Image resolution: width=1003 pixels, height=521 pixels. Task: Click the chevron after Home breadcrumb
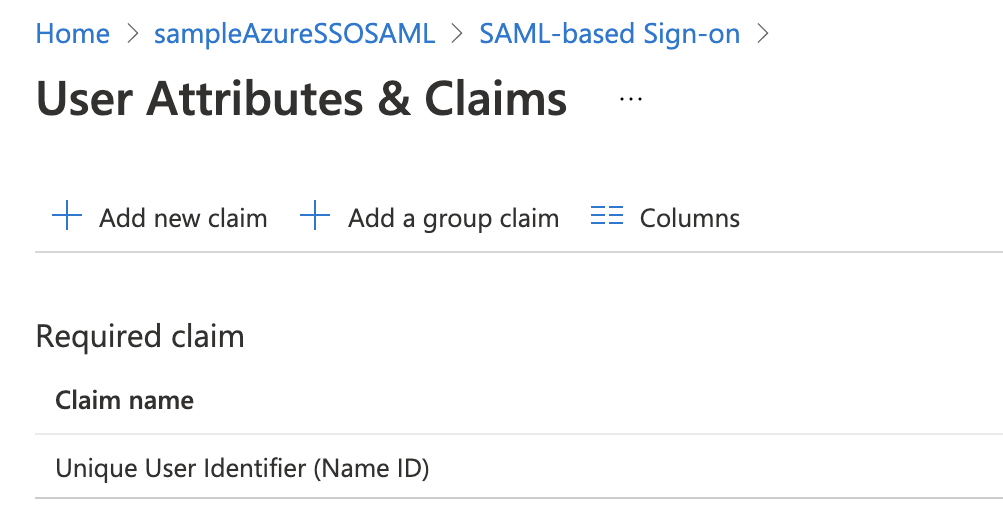pos(132,34)
